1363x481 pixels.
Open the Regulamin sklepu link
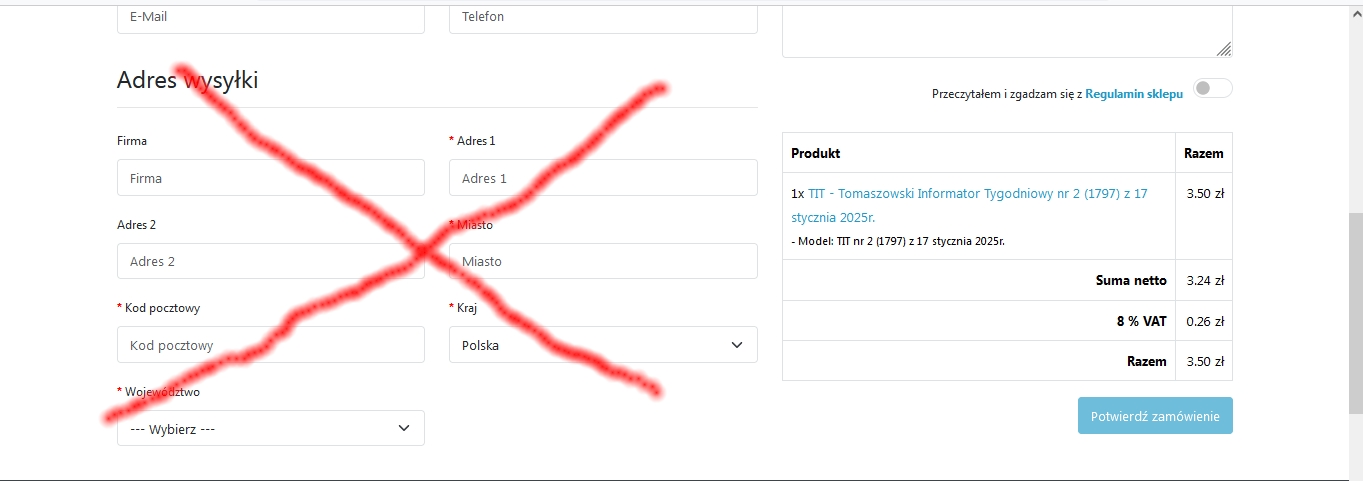coord(1134,94)
